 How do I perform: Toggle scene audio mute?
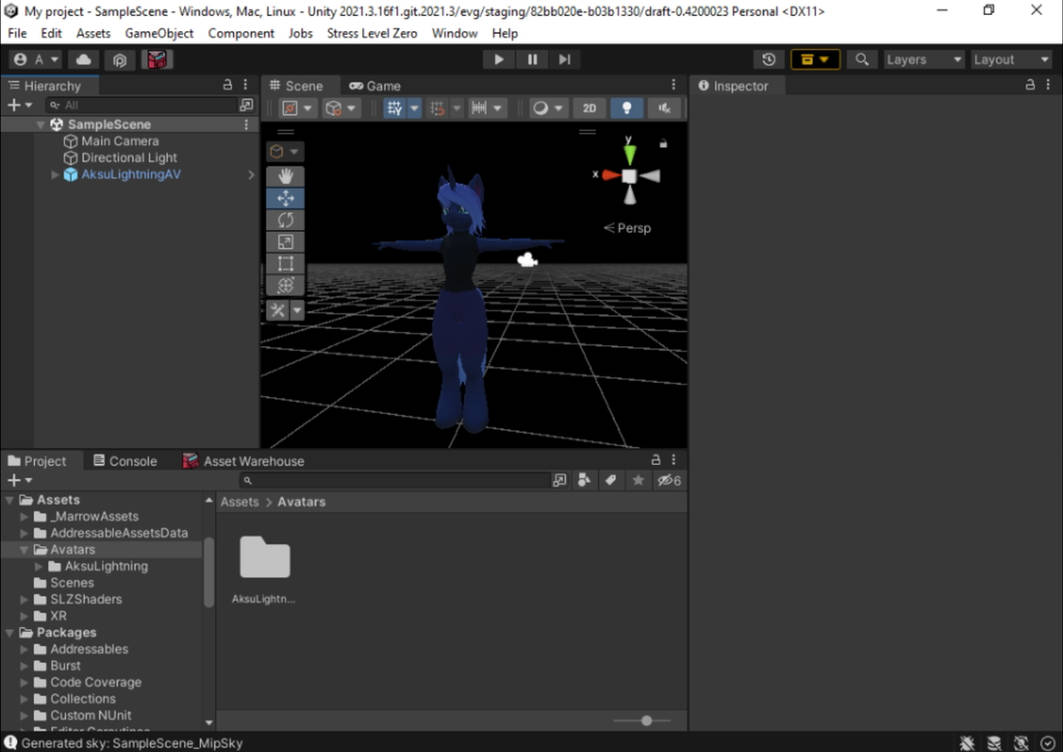pos(664,108)
